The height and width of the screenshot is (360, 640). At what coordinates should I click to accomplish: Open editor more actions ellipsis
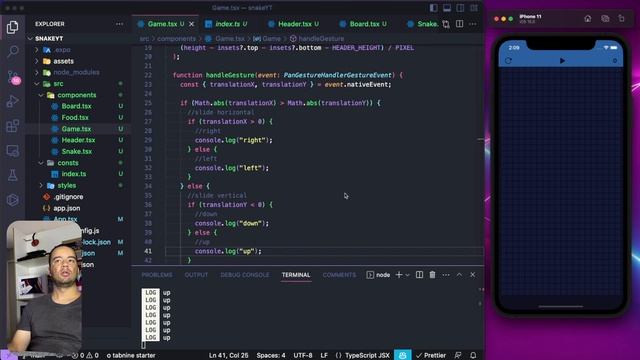tap(473, 24)
